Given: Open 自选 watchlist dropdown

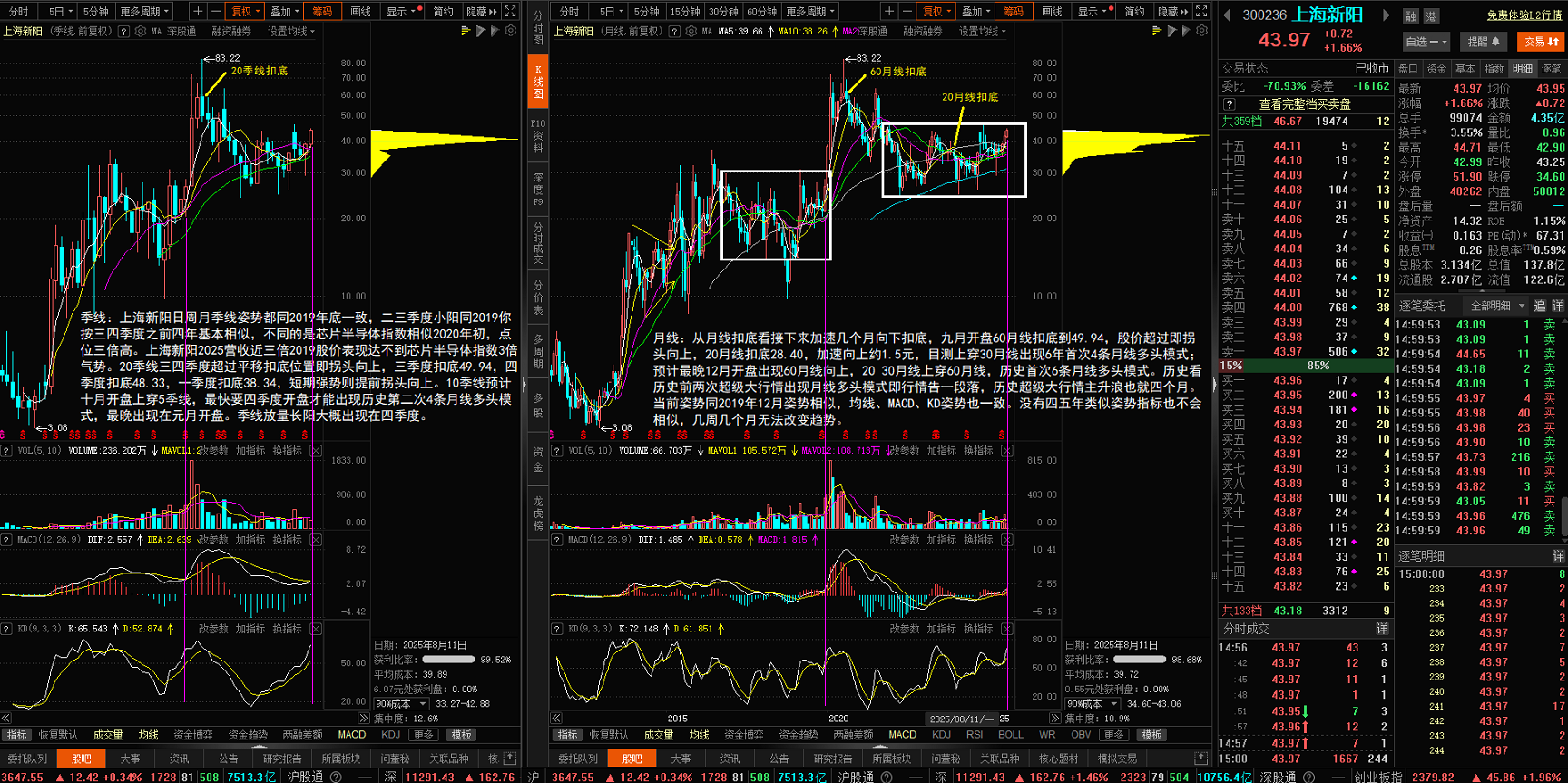Looking at the screenshot, I should (x=1426, y=42).
